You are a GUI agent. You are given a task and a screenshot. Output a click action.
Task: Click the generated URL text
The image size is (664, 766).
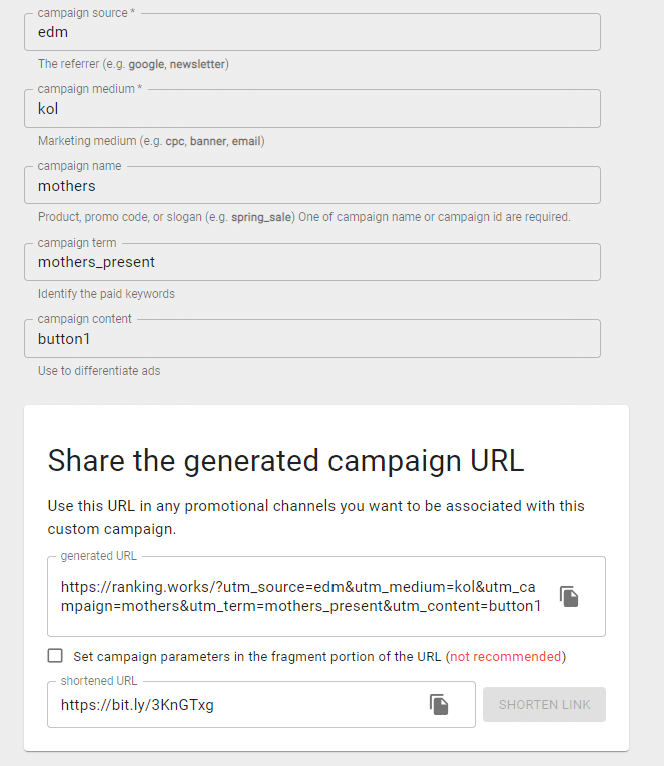click(x=300, y=597)
